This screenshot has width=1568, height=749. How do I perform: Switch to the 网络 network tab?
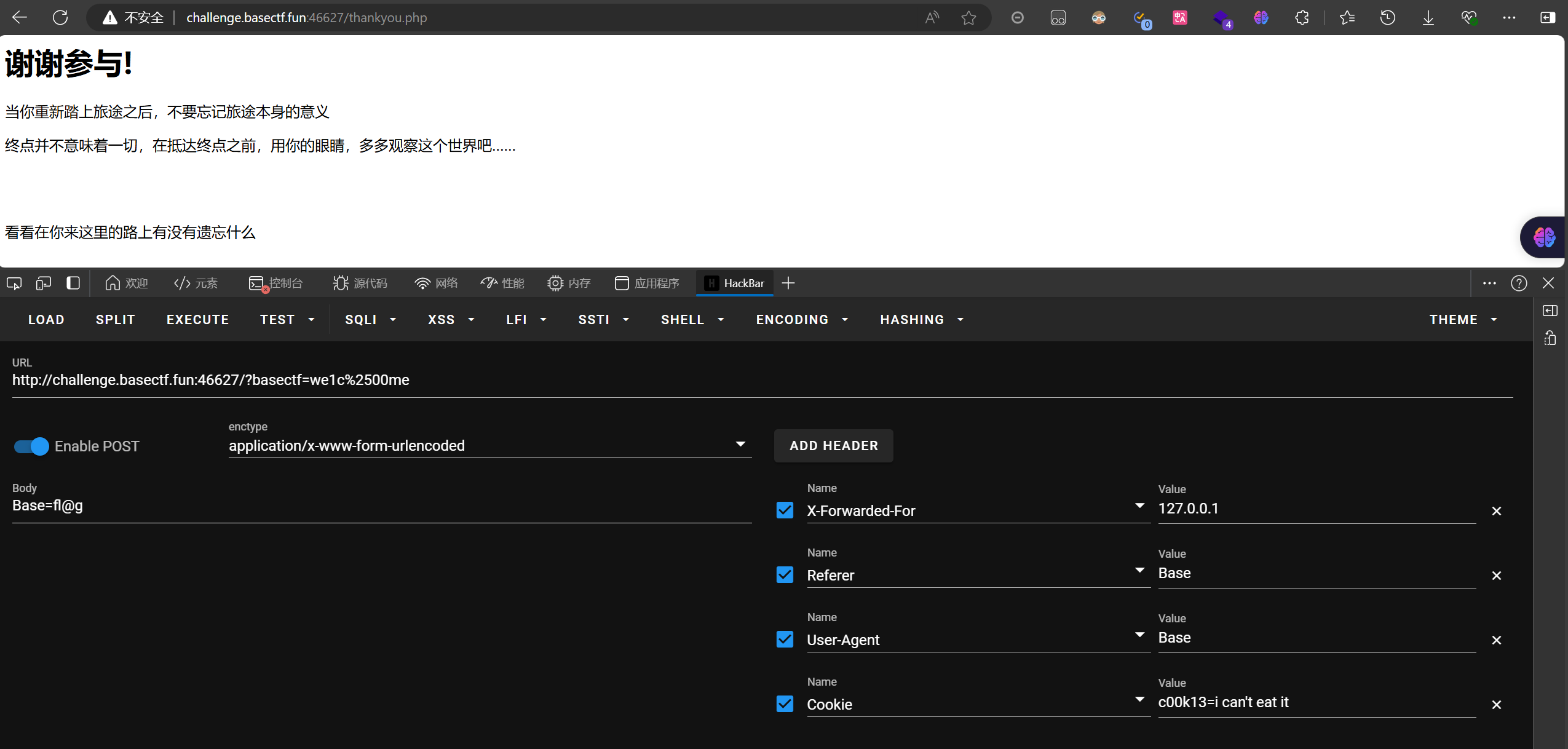[436, 283]
